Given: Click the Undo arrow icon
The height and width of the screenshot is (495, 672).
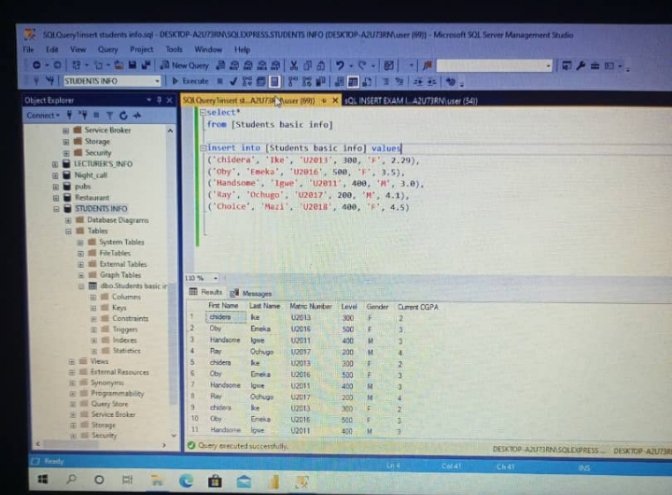Looking at the screenshot, I should (340, 66).
